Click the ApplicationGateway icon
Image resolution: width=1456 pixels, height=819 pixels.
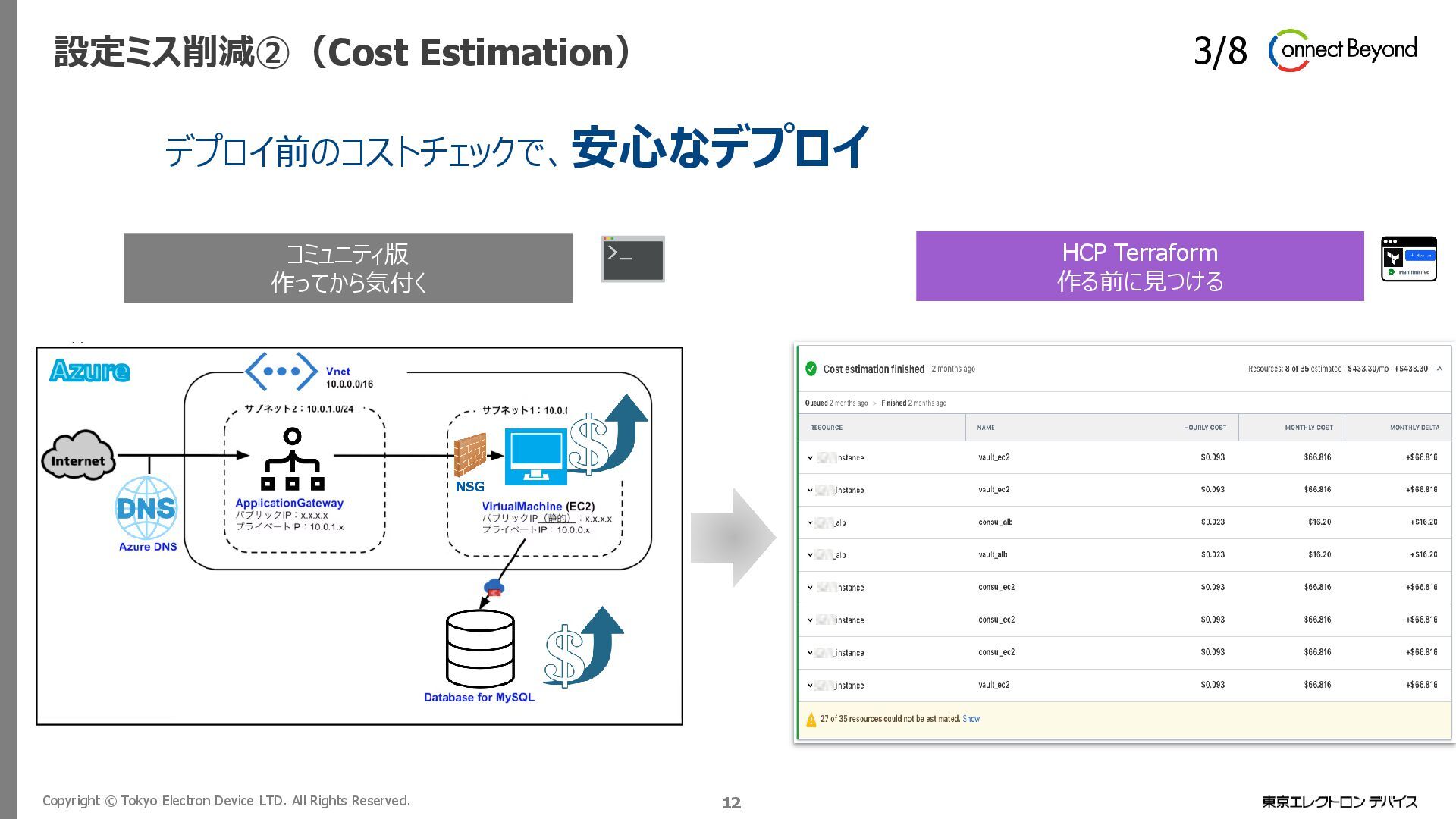point(292,459)
